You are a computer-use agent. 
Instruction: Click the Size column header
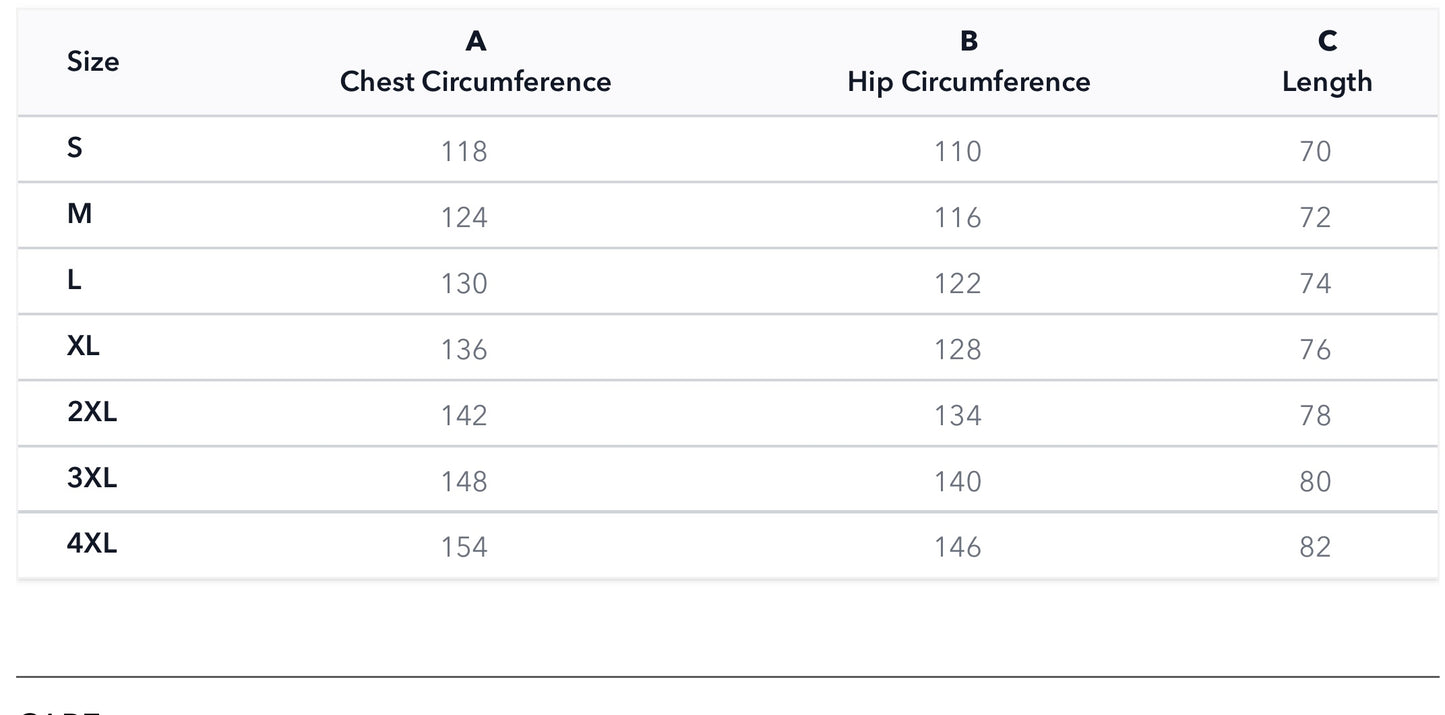coord(93,62)
